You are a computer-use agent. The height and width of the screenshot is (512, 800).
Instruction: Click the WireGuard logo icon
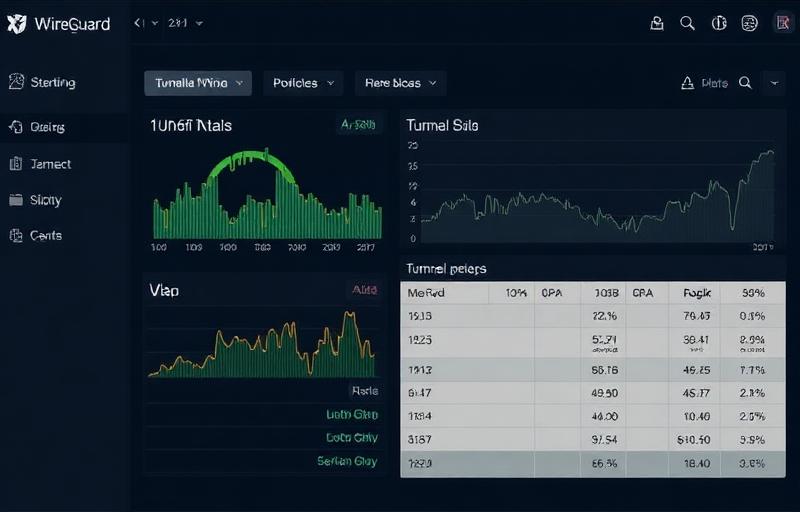point(16,23)
